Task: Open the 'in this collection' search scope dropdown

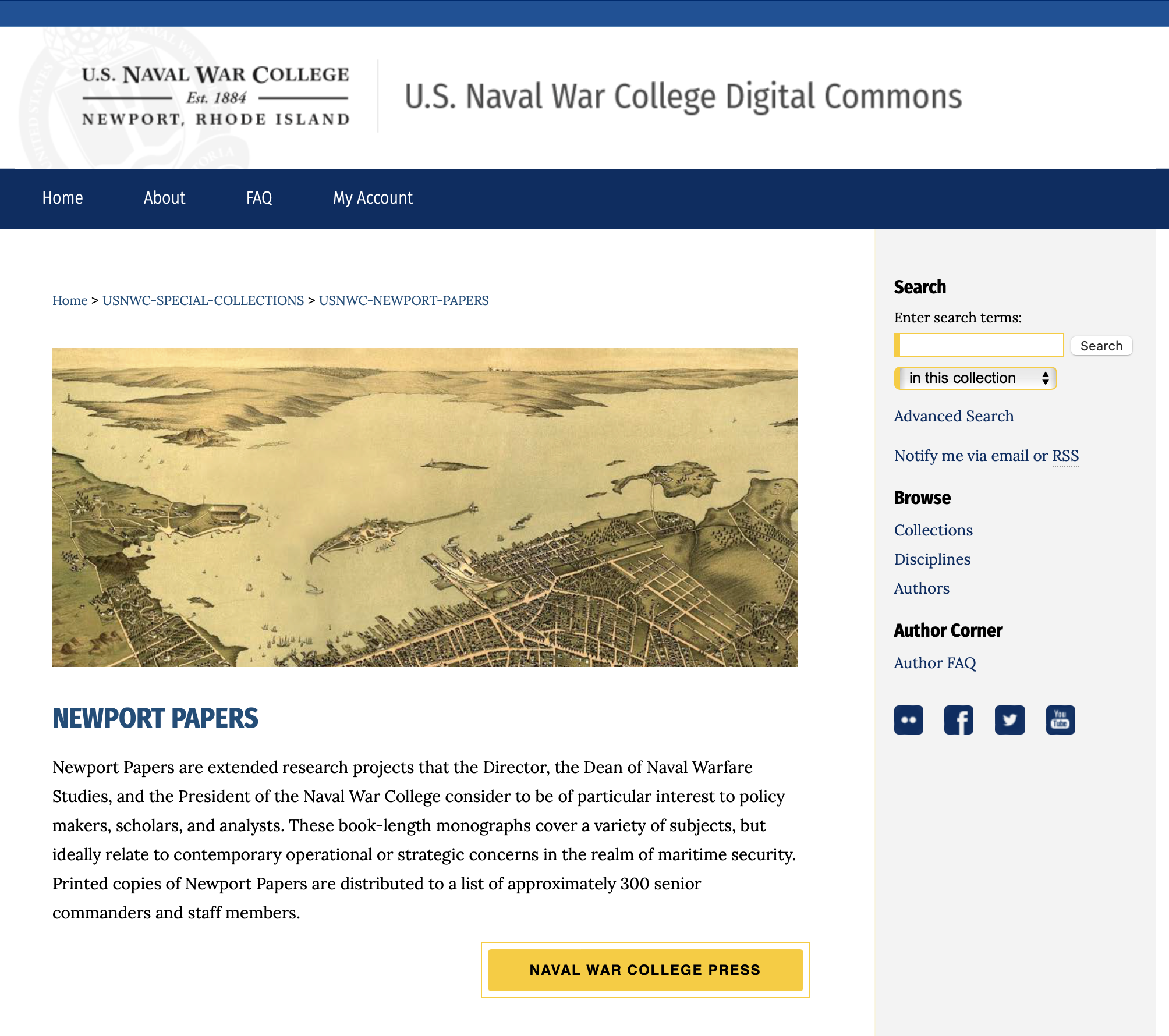Action: coord(976,378)
